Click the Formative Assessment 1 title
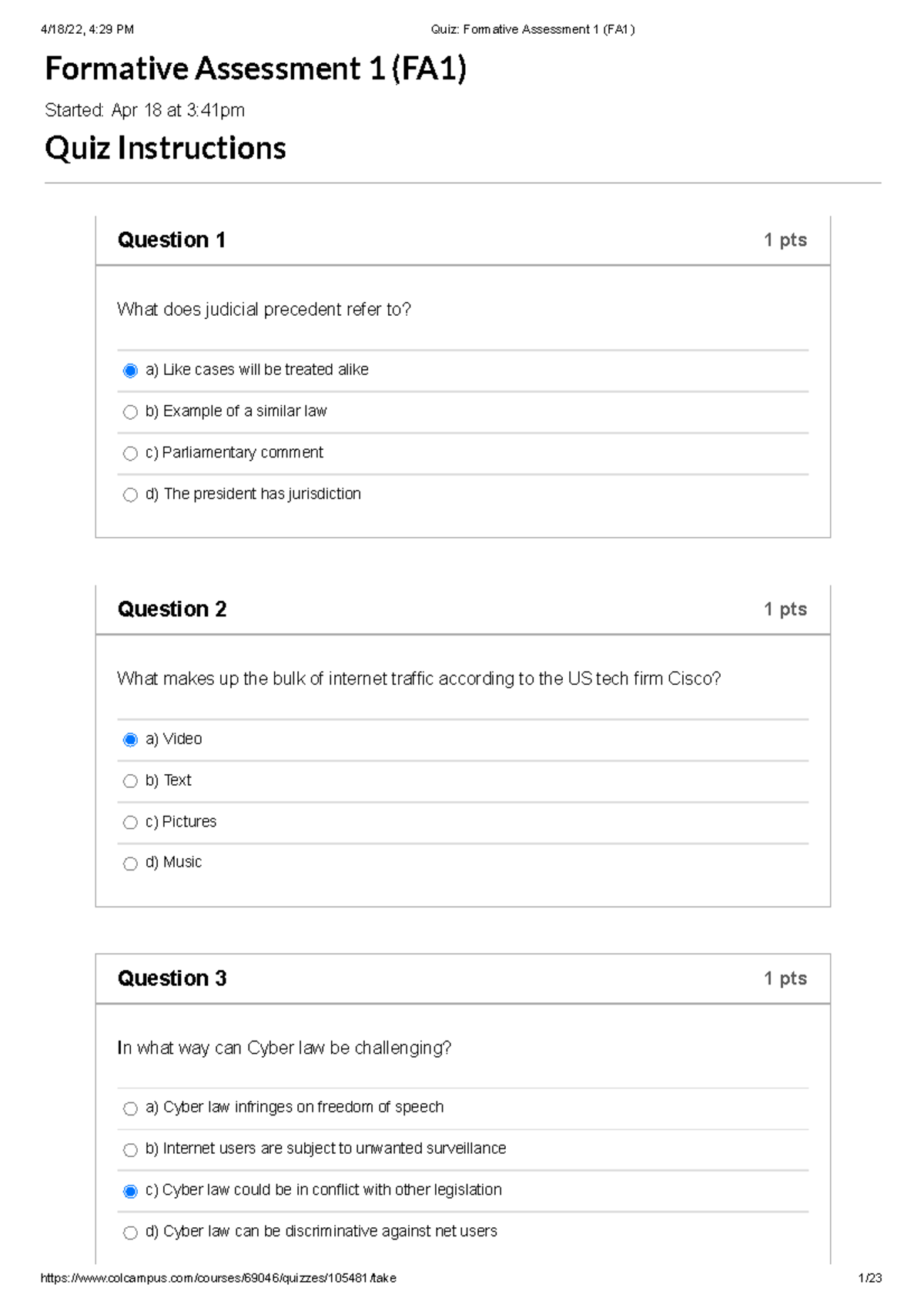Screen dimensions: 924x1308 pyautogui.click(x=256, y=70)
